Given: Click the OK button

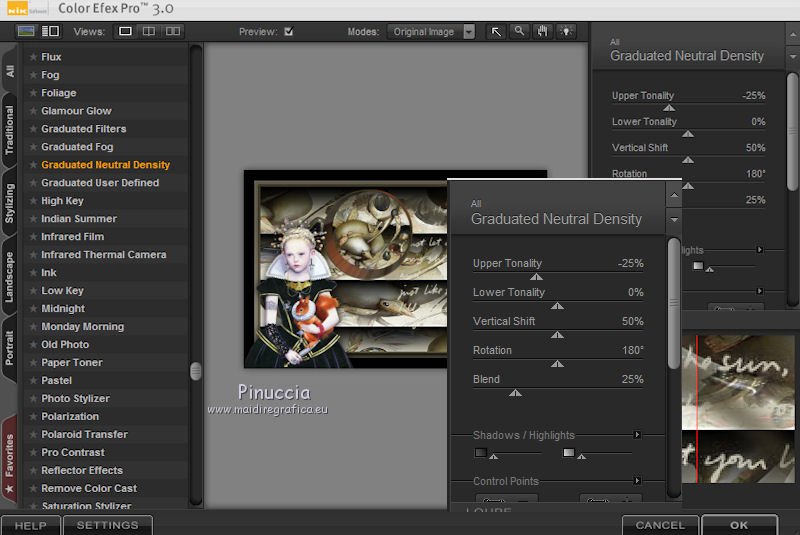Looking at the screenshot, I should pyautogui.click(x=739, y=525).
